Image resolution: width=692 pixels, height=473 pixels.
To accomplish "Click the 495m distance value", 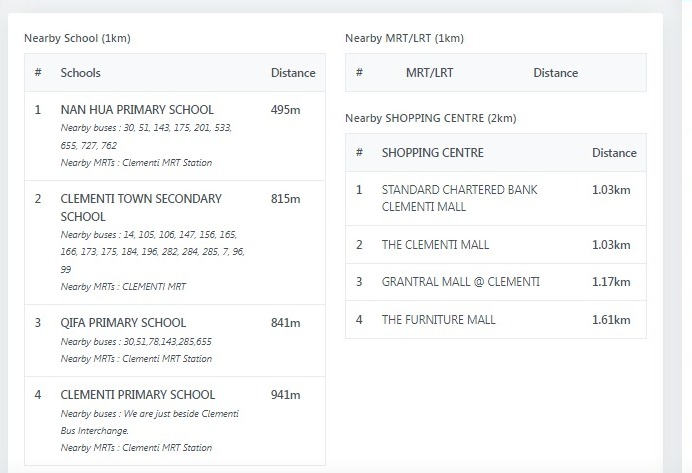I will point(285,110).
